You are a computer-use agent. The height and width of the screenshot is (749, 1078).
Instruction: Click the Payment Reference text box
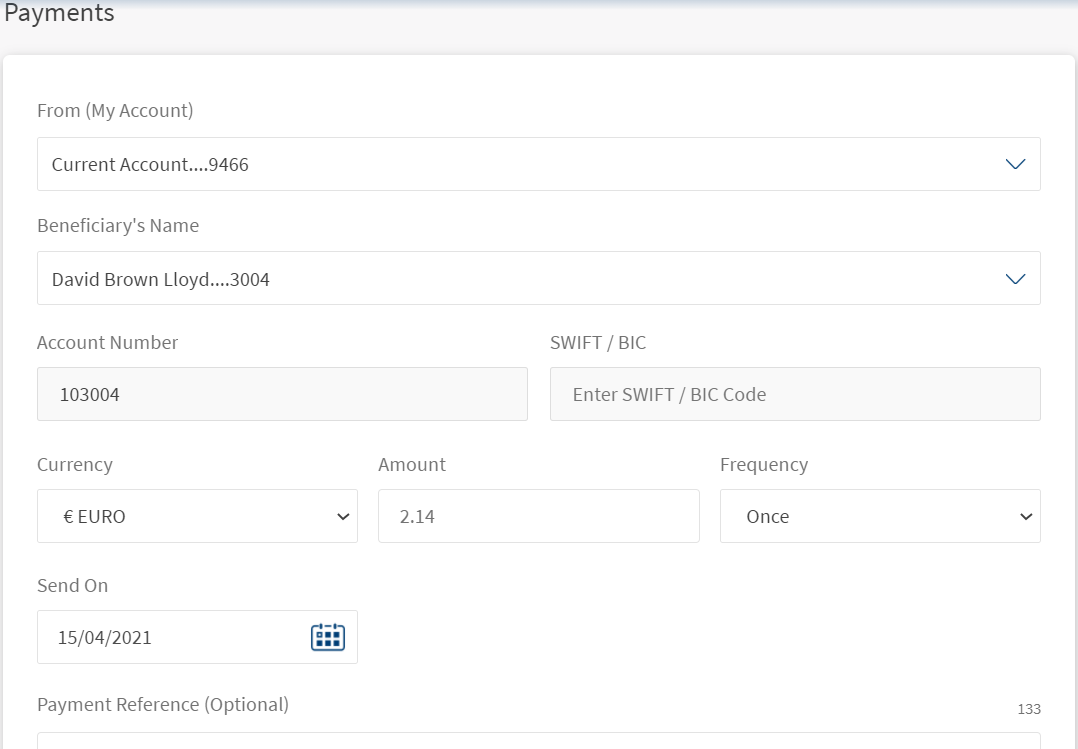coord(538,741)
